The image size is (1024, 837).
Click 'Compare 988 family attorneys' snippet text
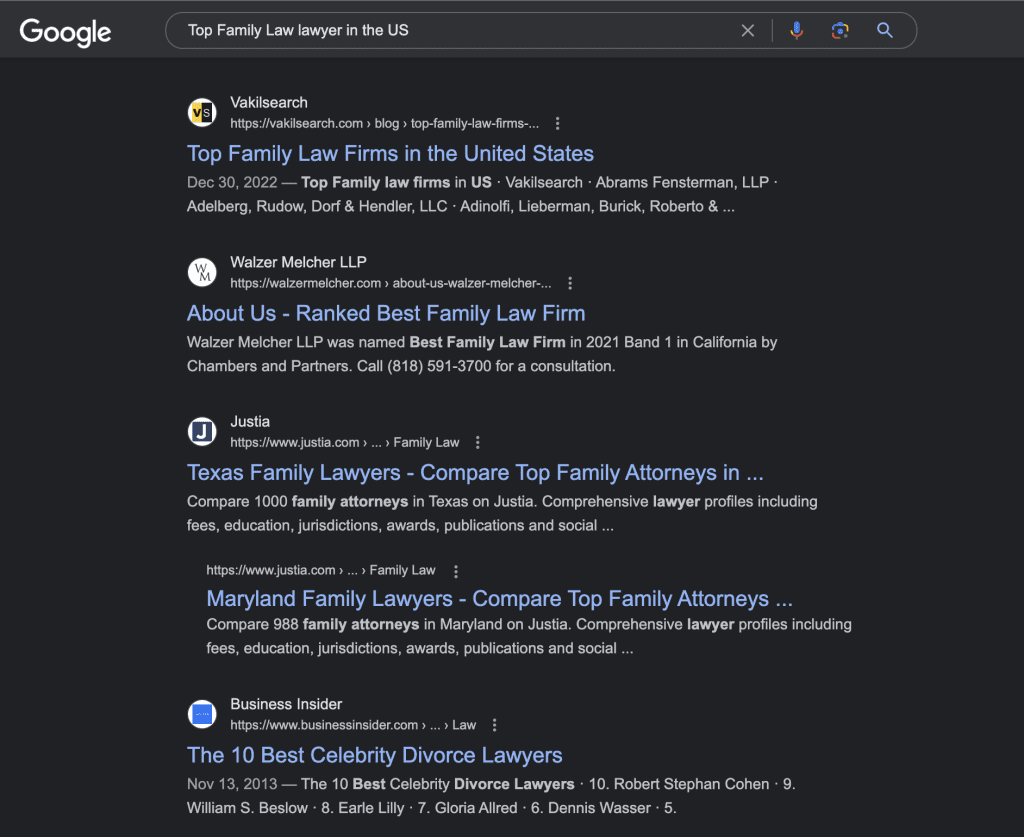point(313,624)
